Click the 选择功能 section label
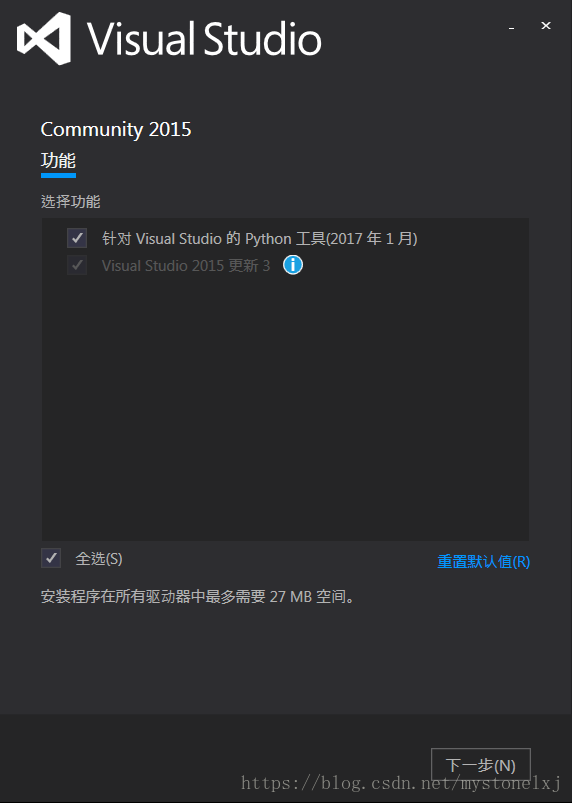The width and height of the screenshot is (572, 803). [71, 201]
